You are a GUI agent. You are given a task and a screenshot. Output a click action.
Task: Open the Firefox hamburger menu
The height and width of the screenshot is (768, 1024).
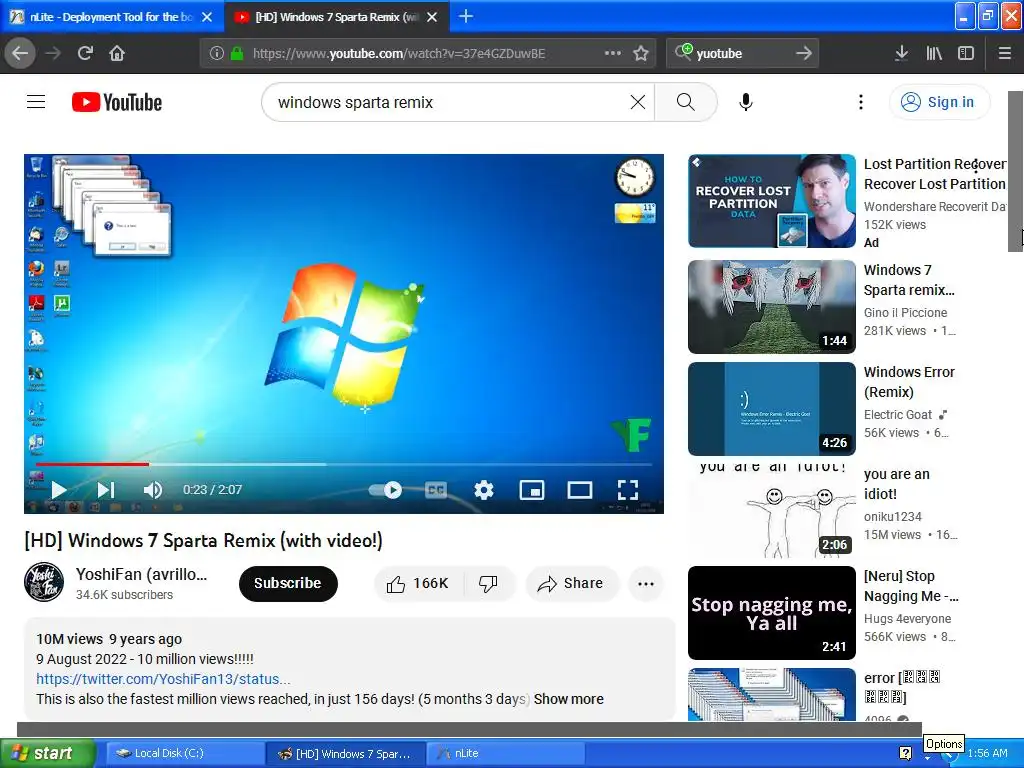[x=1005, y=53]
